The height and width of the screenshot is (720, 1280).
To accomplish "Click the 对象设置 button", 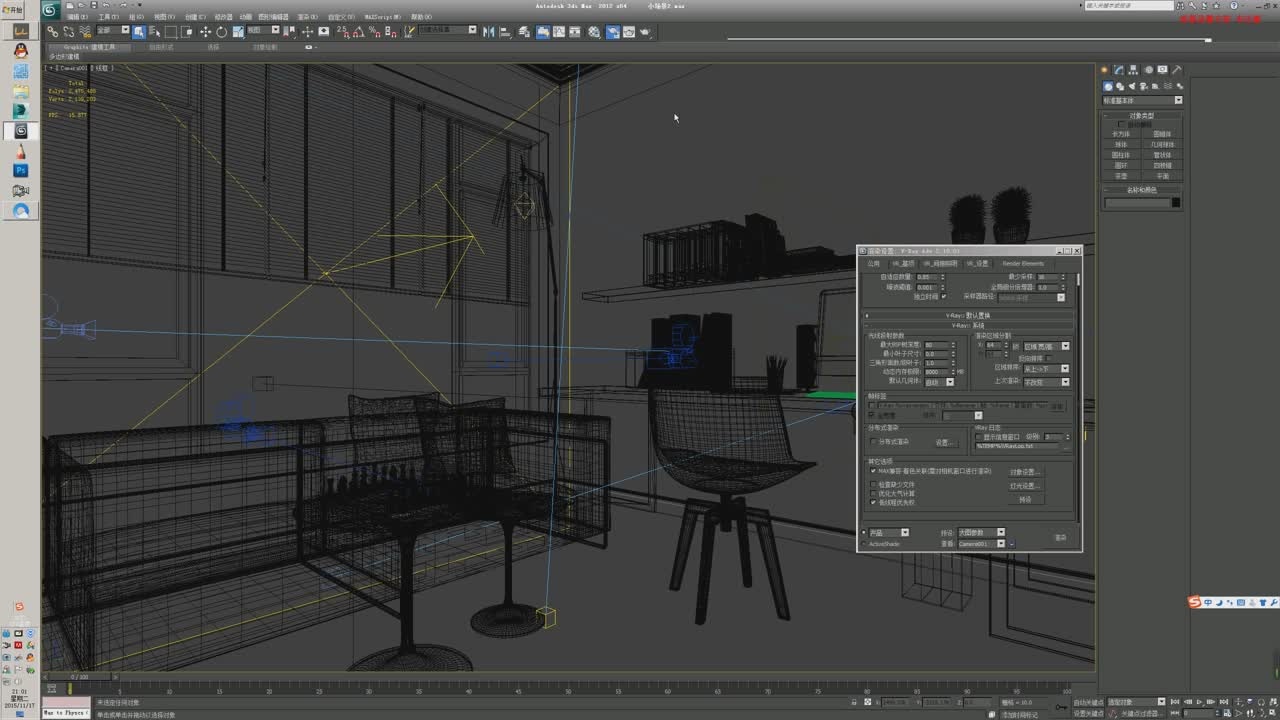I will click(1026, 472).
